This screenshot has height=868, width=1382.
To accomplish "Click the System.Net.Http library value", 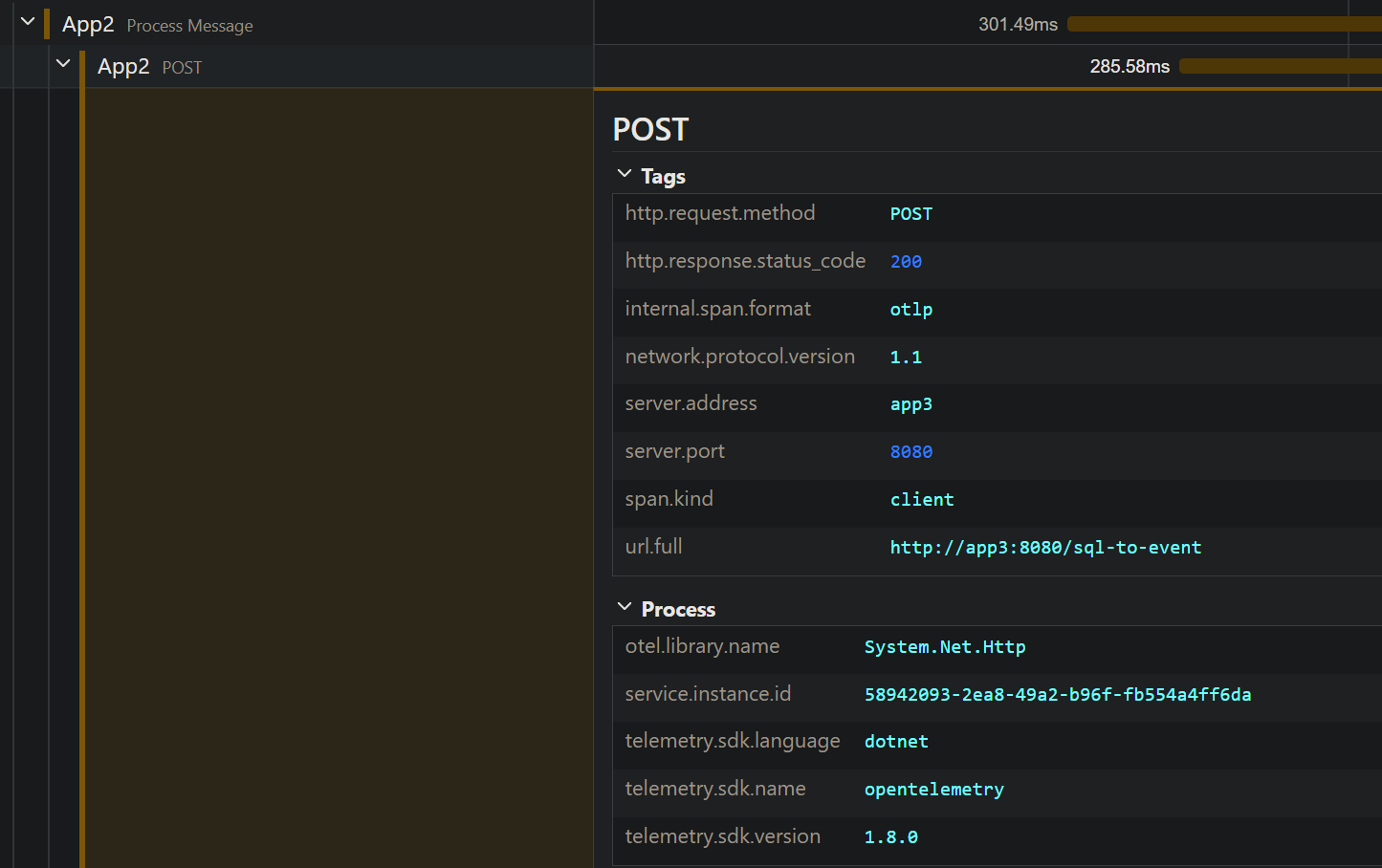I will tap(945, 647).
